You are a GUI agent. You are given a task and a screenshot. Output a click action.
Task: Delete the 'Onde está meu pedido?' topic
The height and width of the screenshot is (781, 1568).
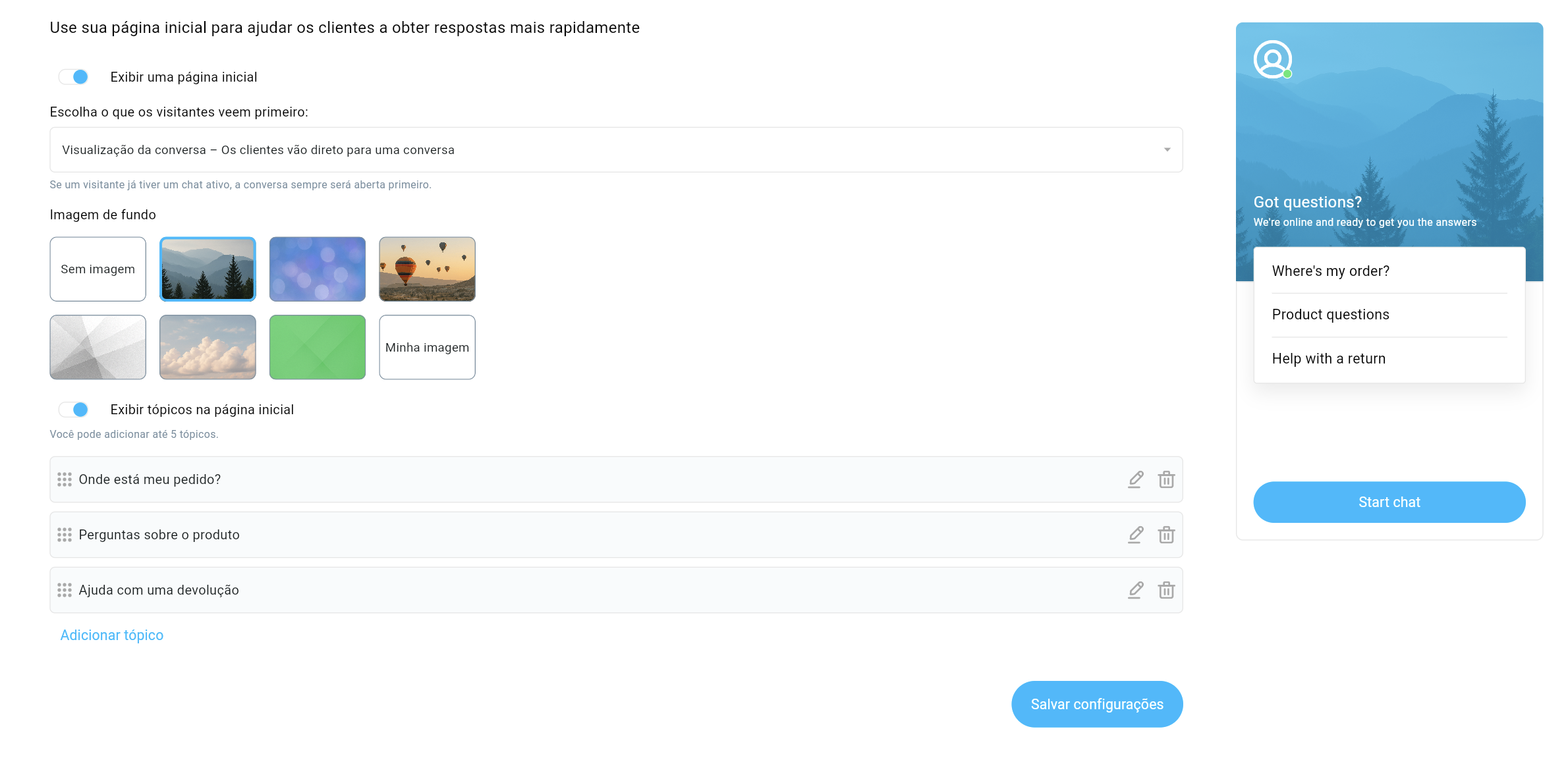coord(1166,479)
